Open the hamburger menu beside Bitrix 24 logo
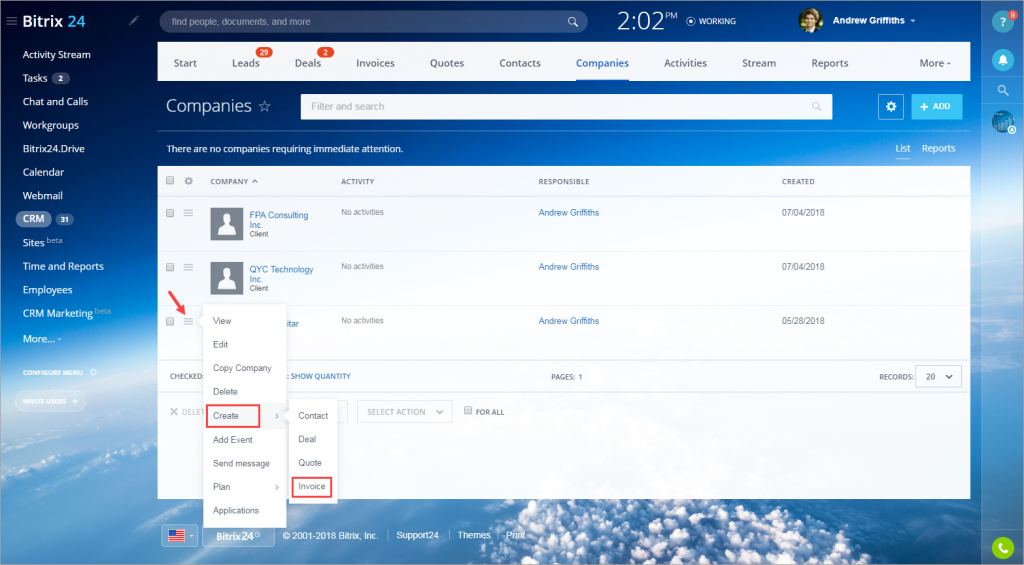1024x565 pixels. click(11, 21)
